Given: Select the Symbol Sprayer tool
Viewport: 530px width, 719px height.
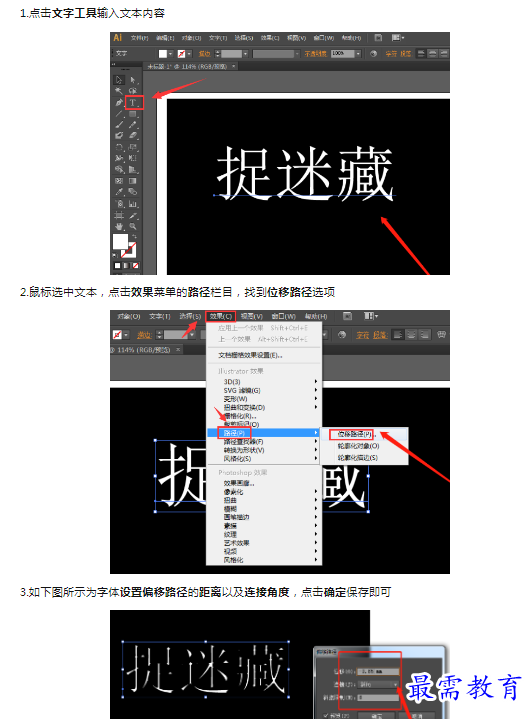Looking at the screenshot, I should point(119,204).
